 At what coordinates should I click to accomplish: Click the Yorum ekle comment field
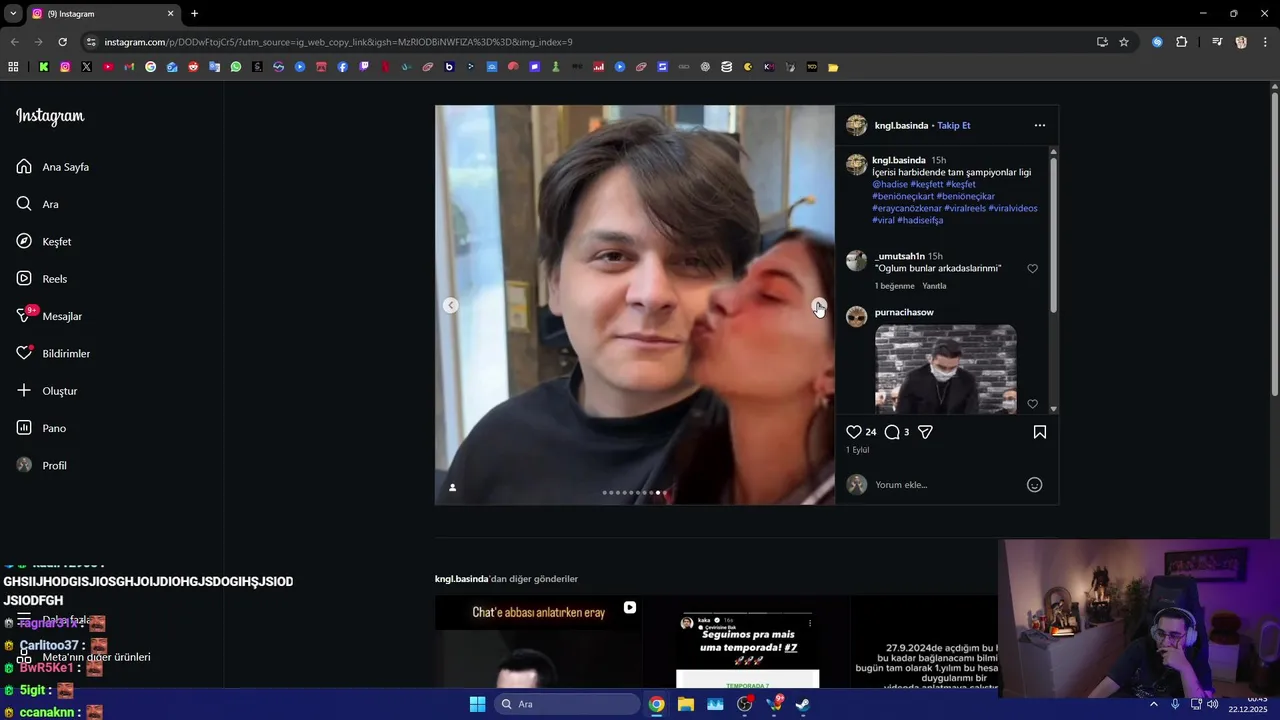tap(945, 485)
